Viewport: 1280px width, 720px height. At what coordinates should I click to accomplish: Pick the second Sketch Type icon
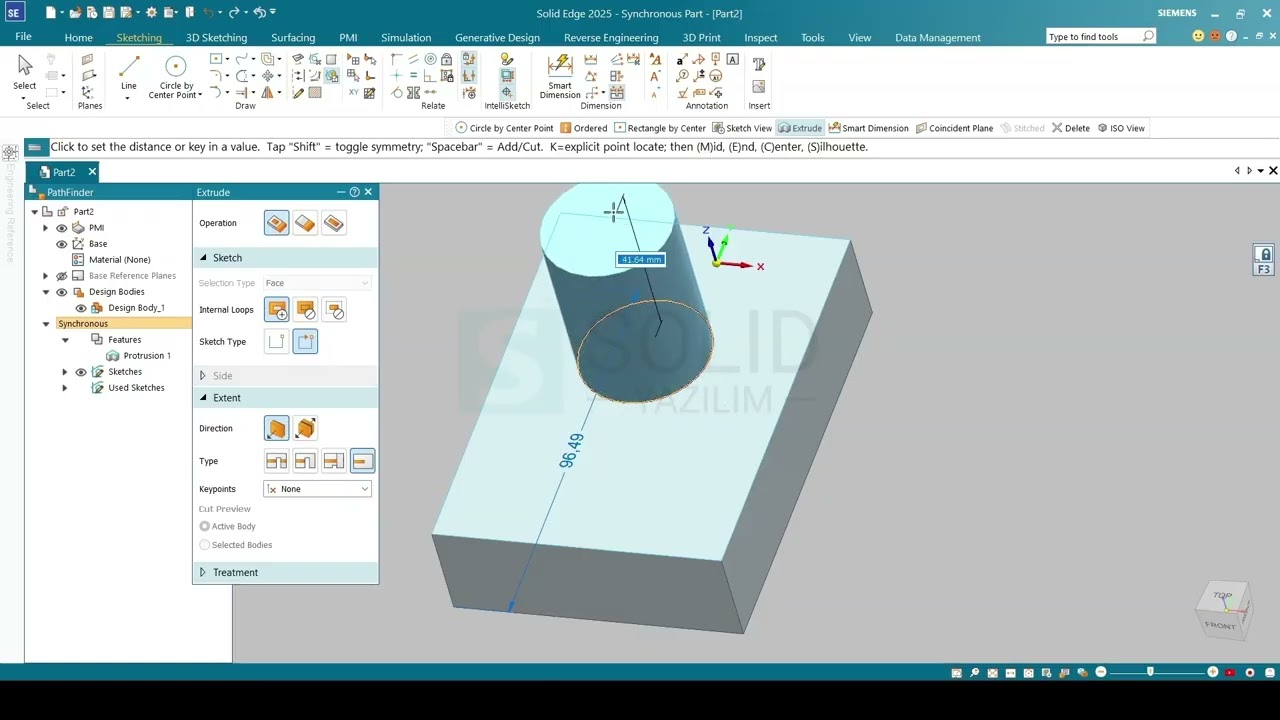(x=306, y=342)
